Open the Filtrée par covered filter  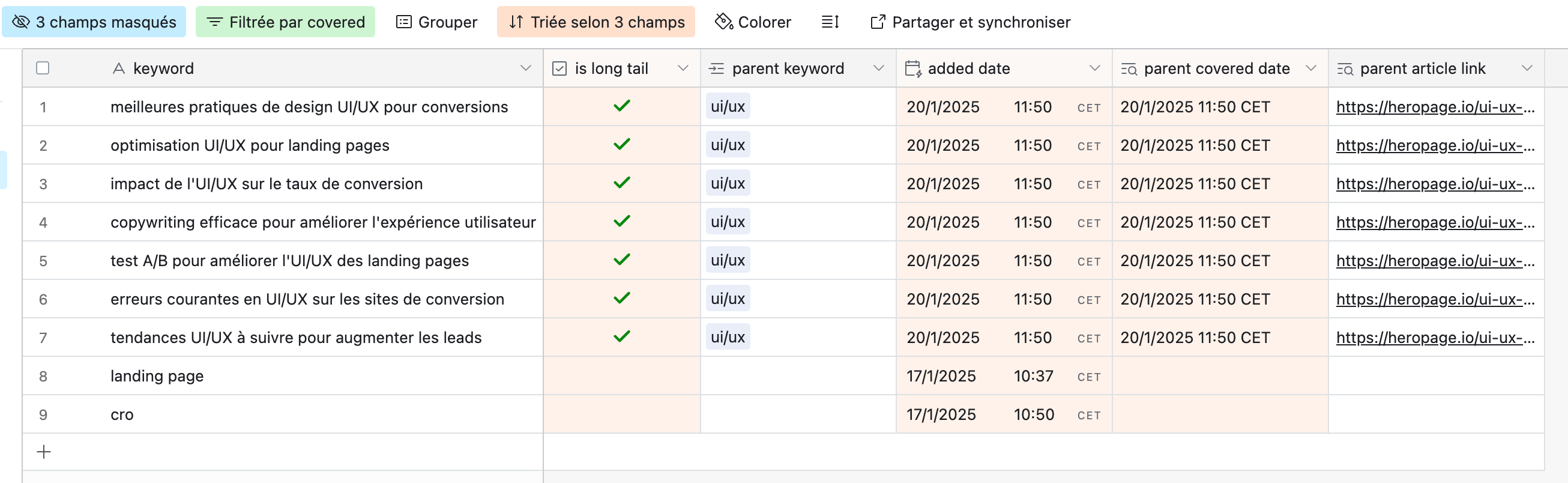click(x=286, y=22)
